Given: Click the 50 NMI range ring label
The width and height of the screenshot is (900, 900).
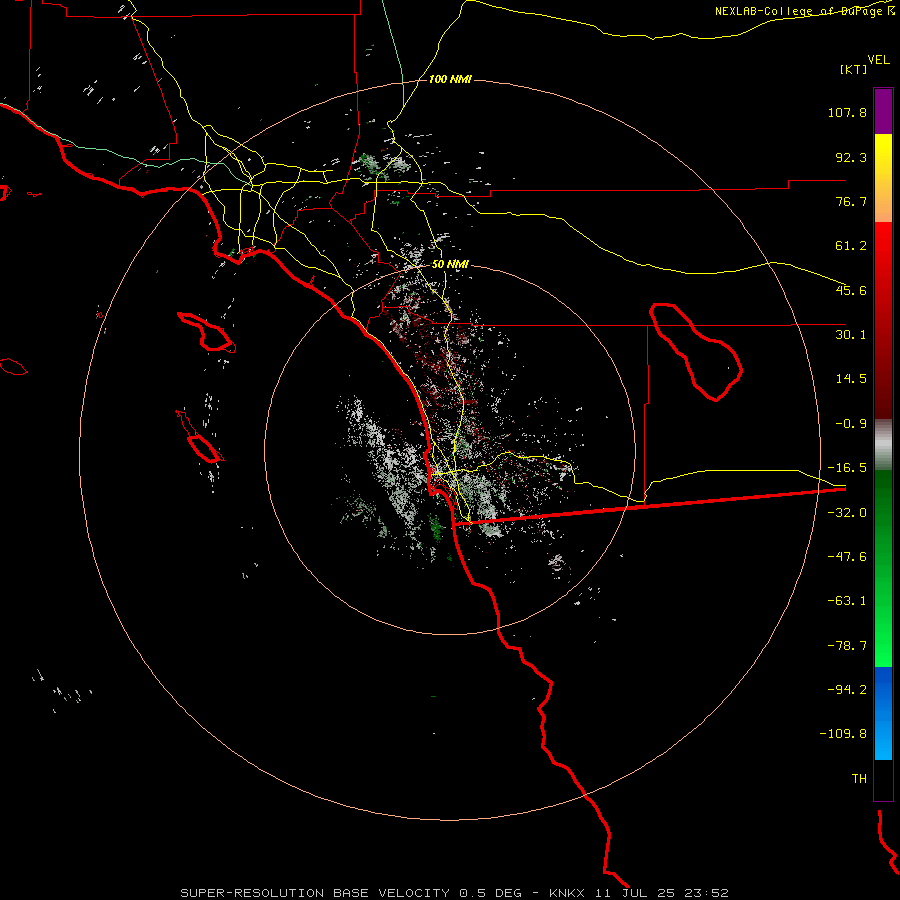Looking at the screenshot, I should [x=449, y=265].
